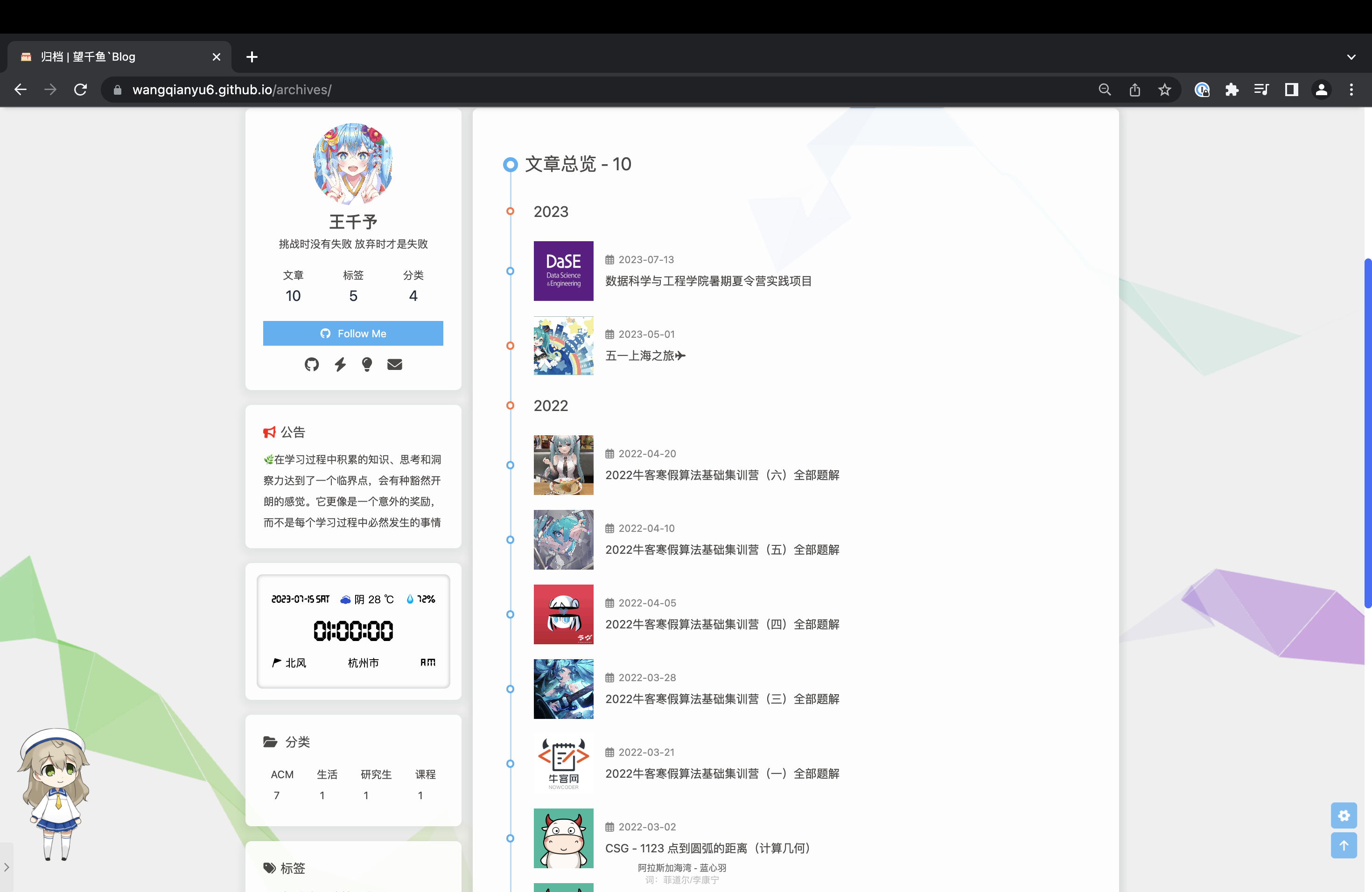Select the ACM category

click(282, 774)
